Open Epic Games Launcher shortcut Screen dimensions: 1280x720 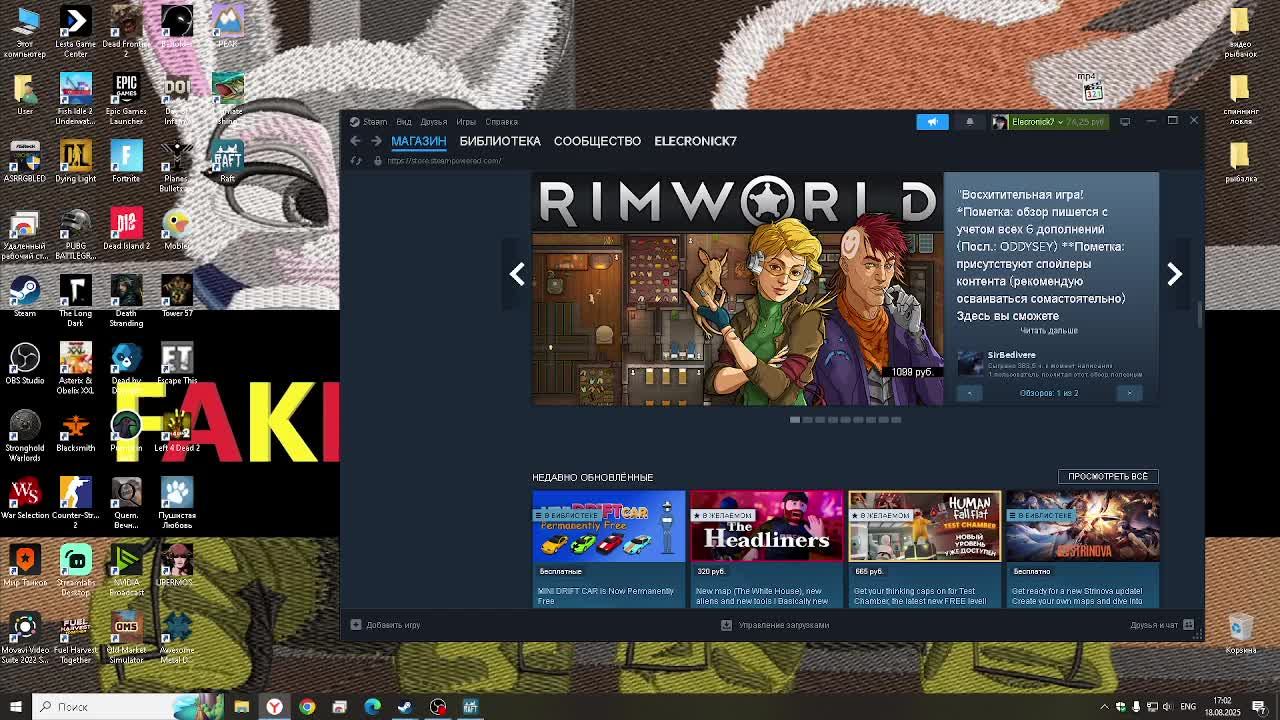coord(126,99)
